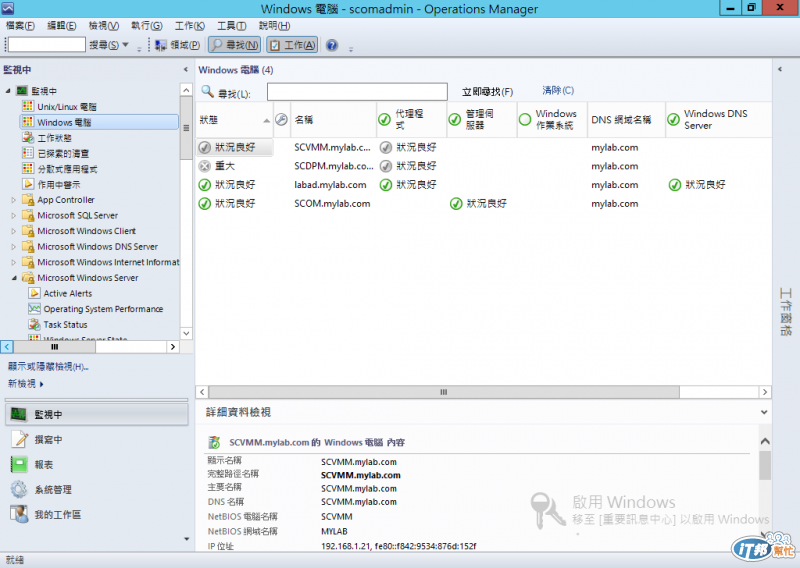
Task: Open the 工作狀態 task status view
Action: pyautogui.click(x=55, y=138)
